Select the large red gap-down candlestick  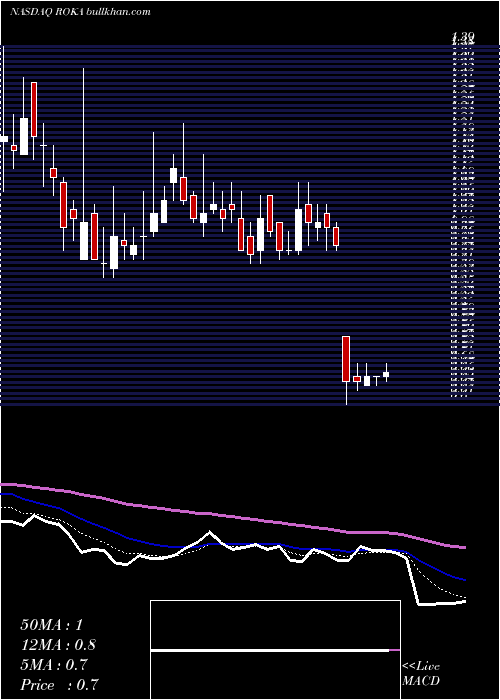pos(346,359)
